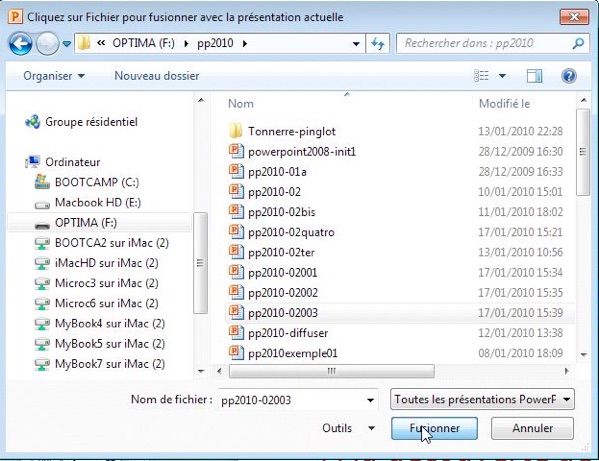Click file list scroll up arrow
The height and width of the screenshot is (461, 599).
click(x=583, y=100)
